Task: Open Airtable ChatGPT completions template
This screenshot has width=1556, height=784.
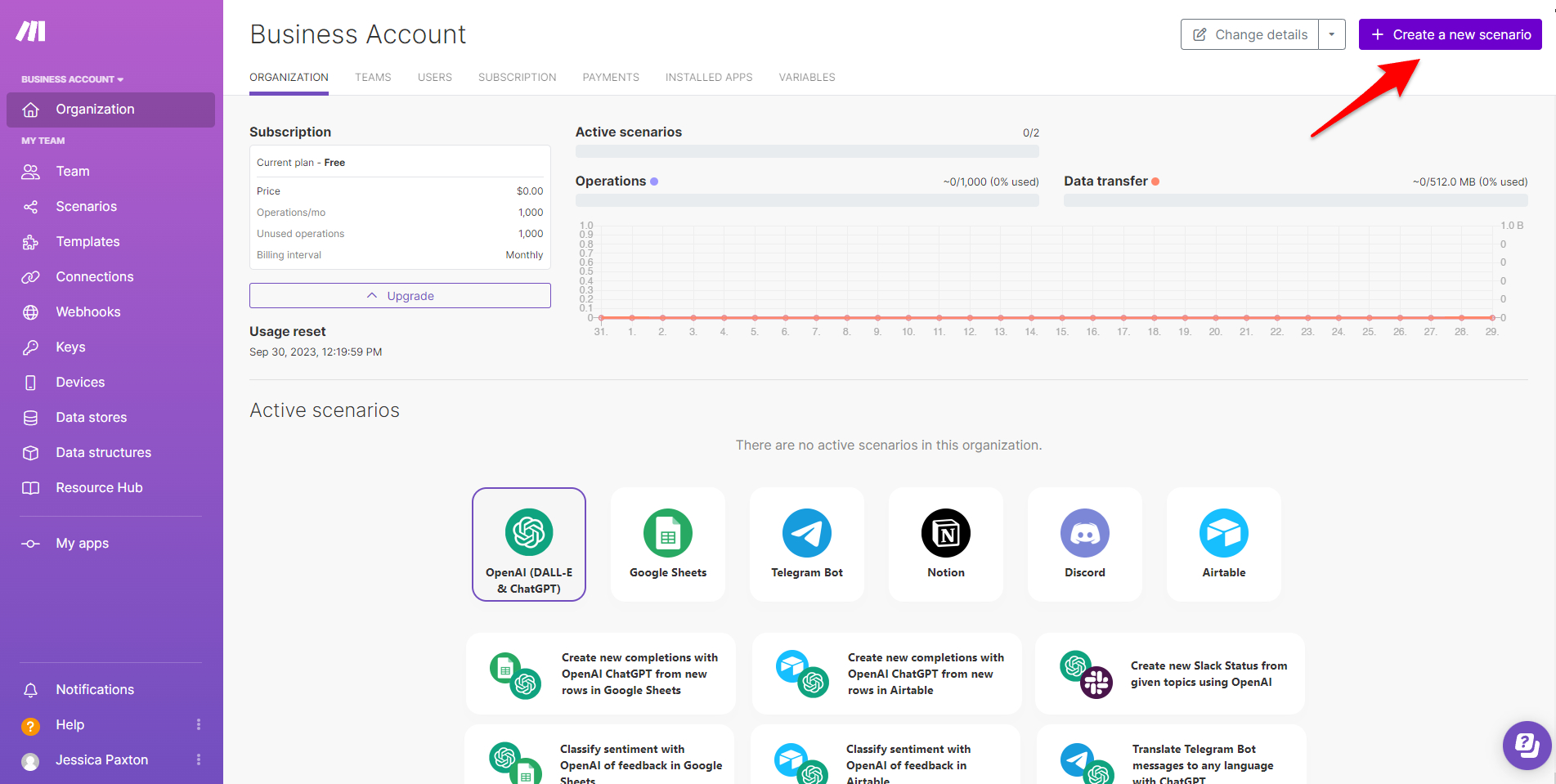Action: tap(887, 674)
